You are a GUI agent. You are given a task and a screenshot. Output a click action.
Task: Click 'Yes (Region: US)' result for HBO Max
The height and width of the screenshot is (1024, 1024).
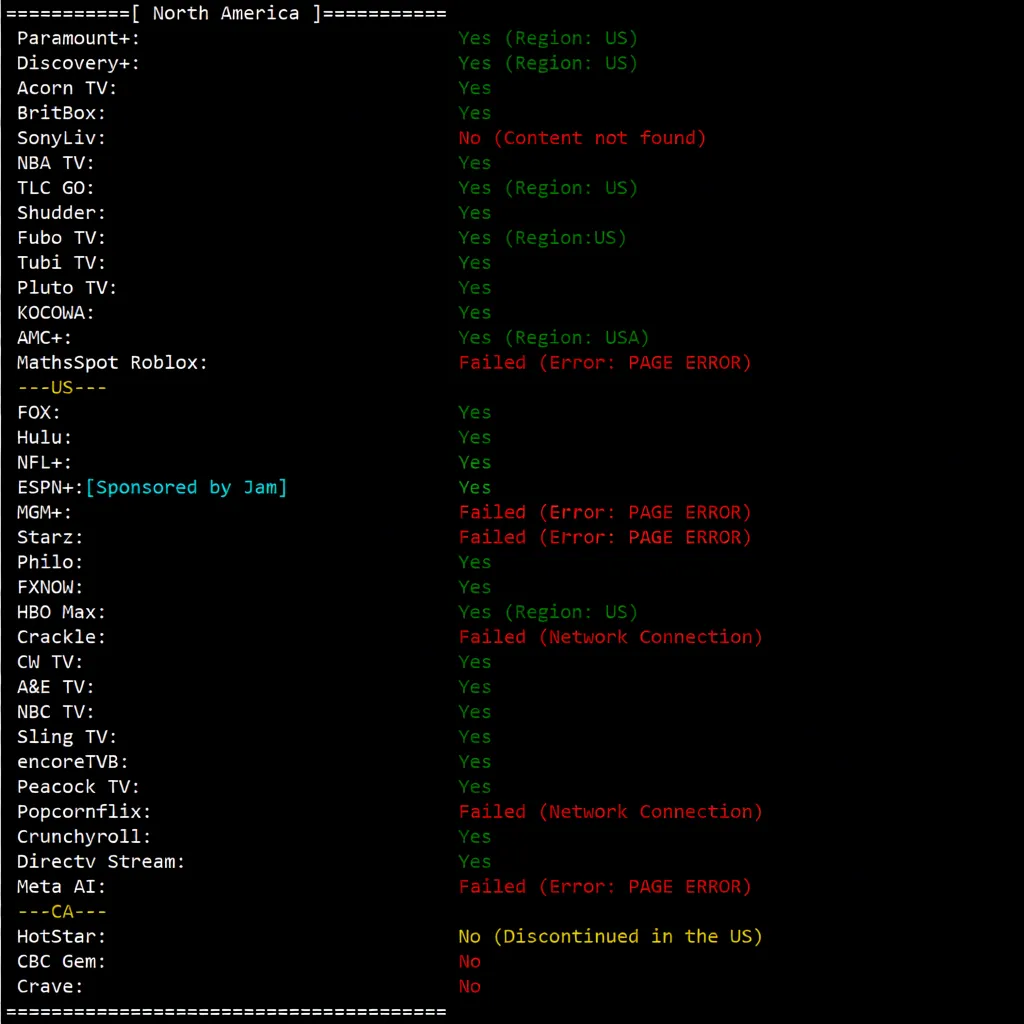548,612
